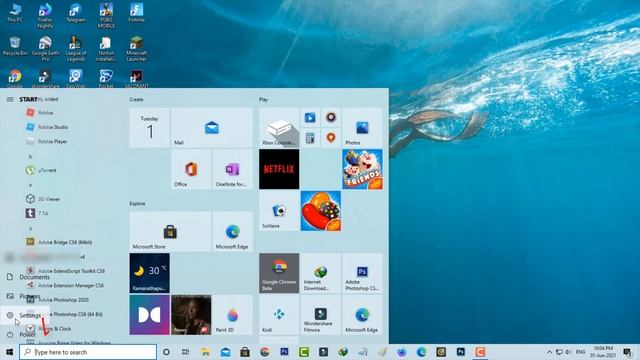Click the Windows Start button
640x360 pixels.
9,352
